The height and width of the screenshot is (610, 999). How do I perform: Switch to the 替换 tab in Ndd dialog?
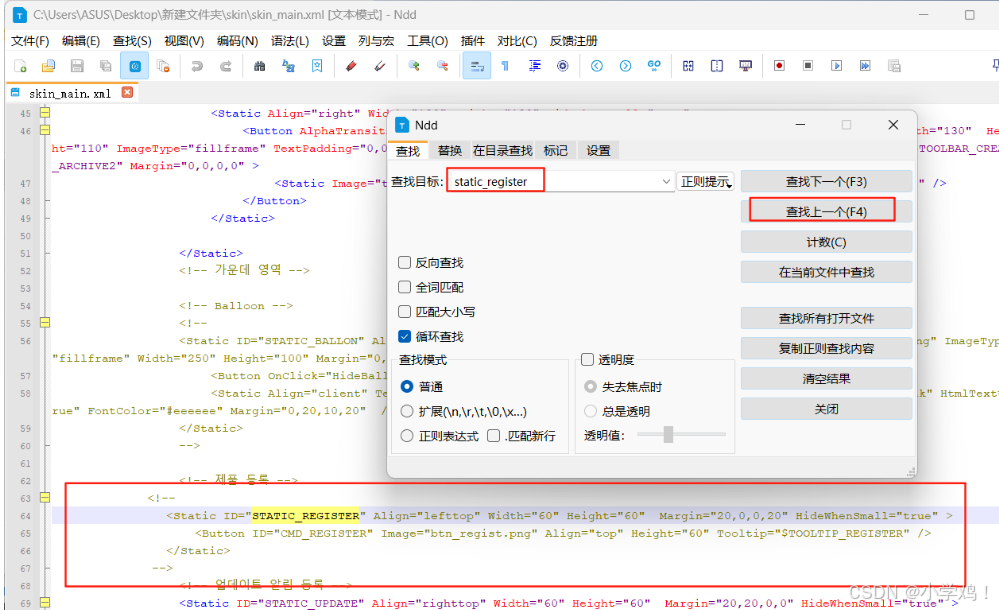(x=450, y=150)
